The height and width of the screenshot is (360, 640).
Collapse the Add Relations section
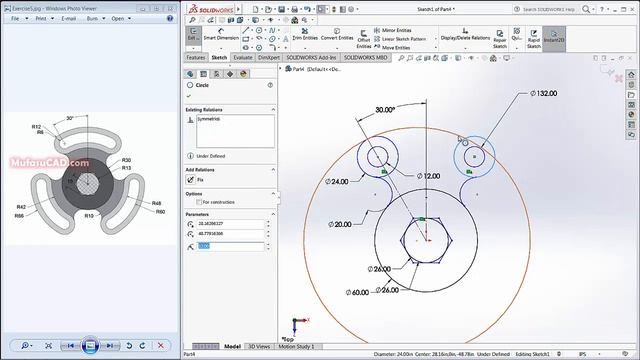273,169
